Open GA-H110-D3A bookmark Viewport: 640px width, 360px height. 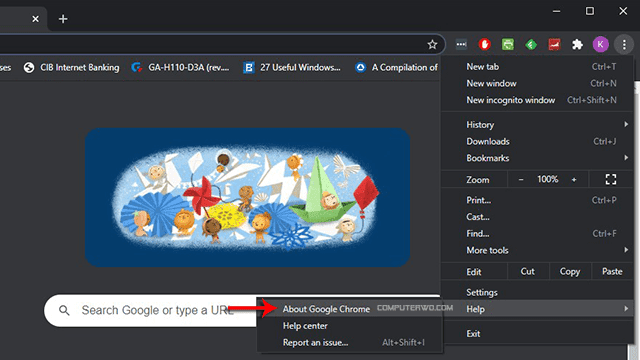pyautogui.click(x=180, y=67)
